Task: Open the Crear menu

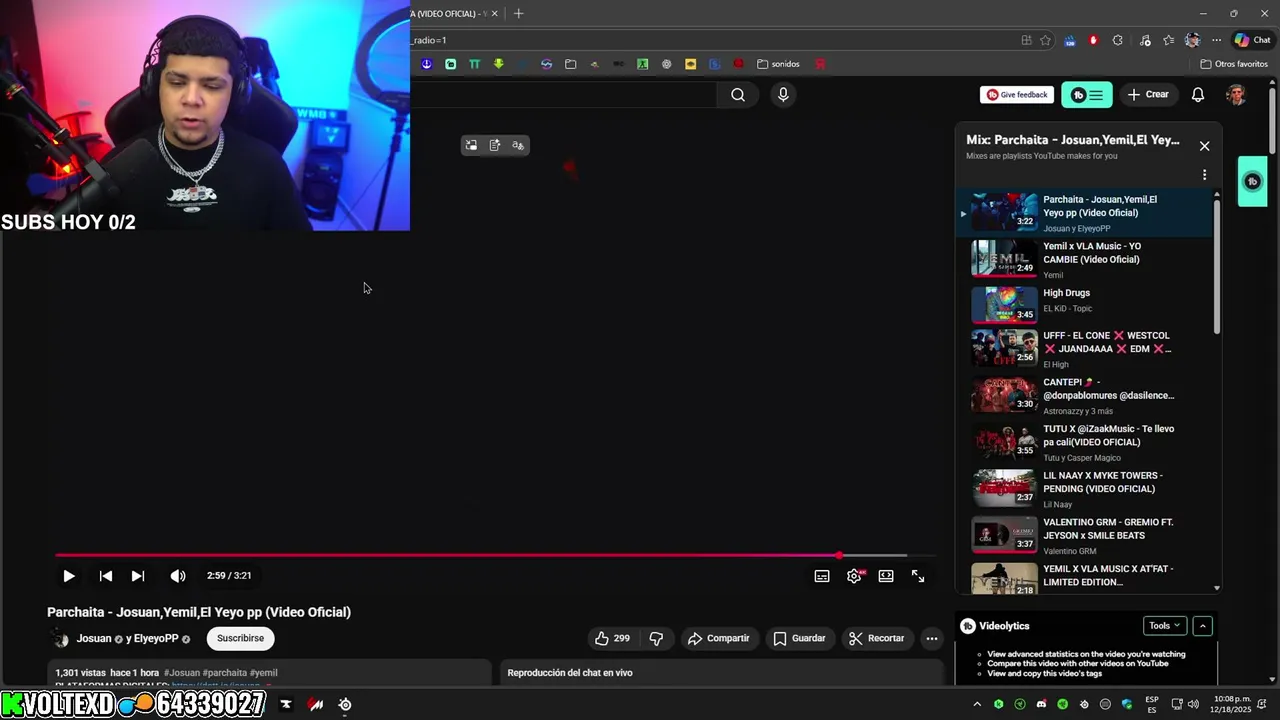Action: tap(1148, 95)
